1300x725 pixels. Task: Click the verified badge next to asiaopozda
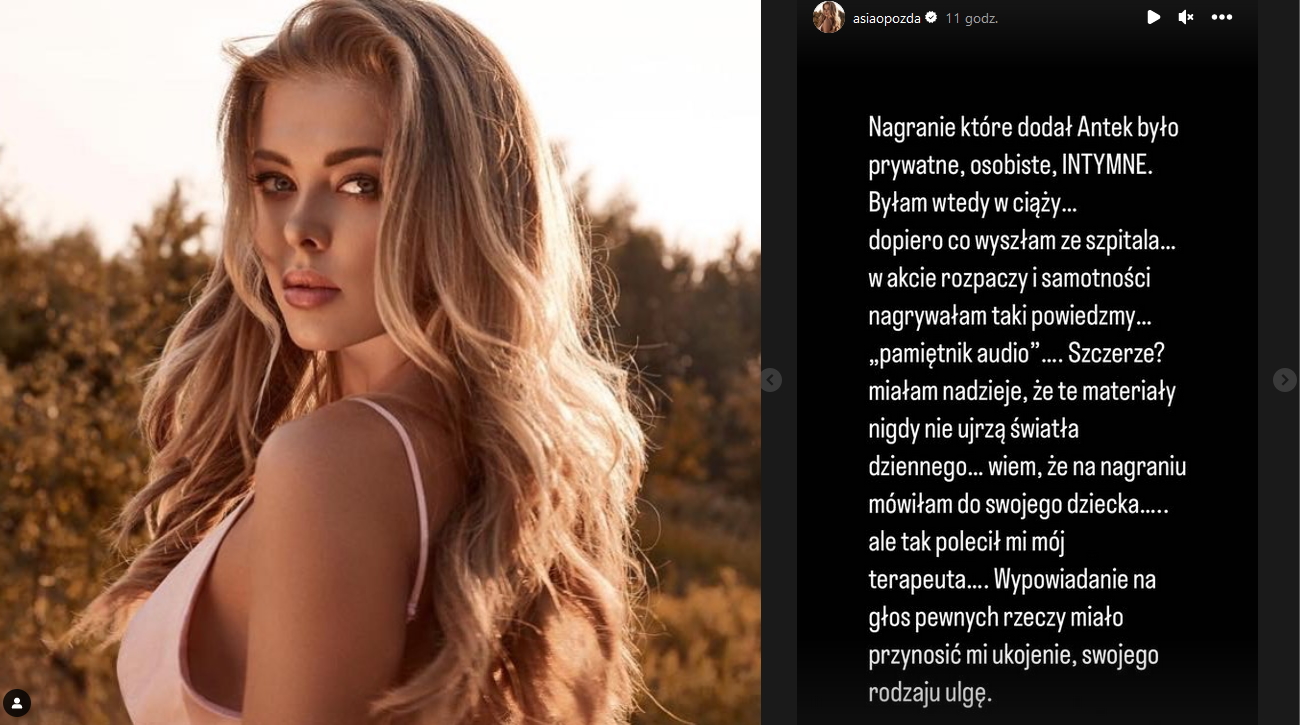point(931,18)
